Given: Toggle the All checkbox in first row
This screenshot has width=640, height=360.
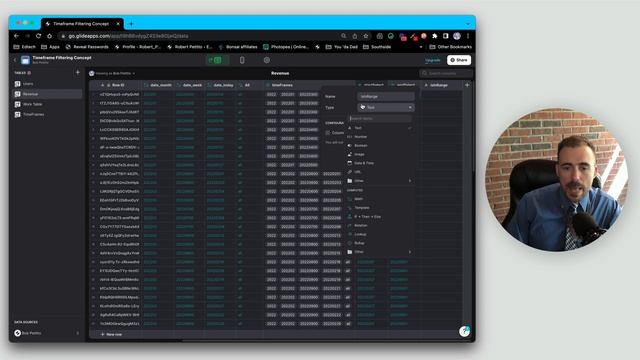Looking at the screenshot, I should point(240,94).
